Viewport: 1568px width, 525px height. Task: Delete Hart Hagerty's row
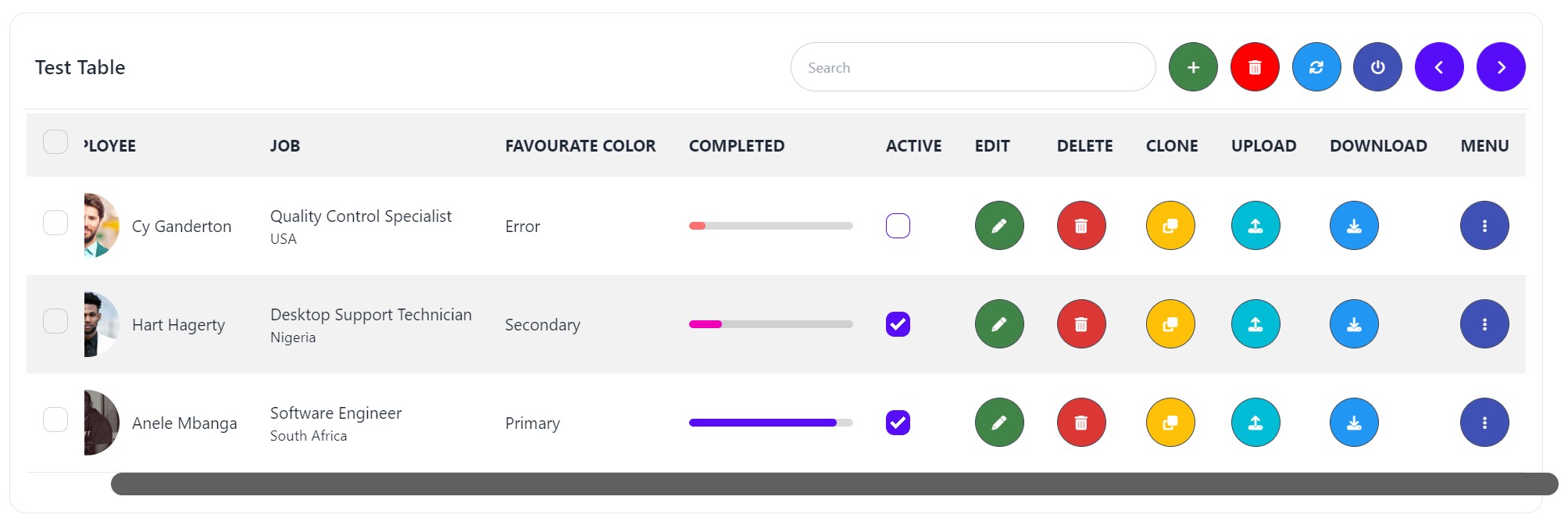point(1081,324)
